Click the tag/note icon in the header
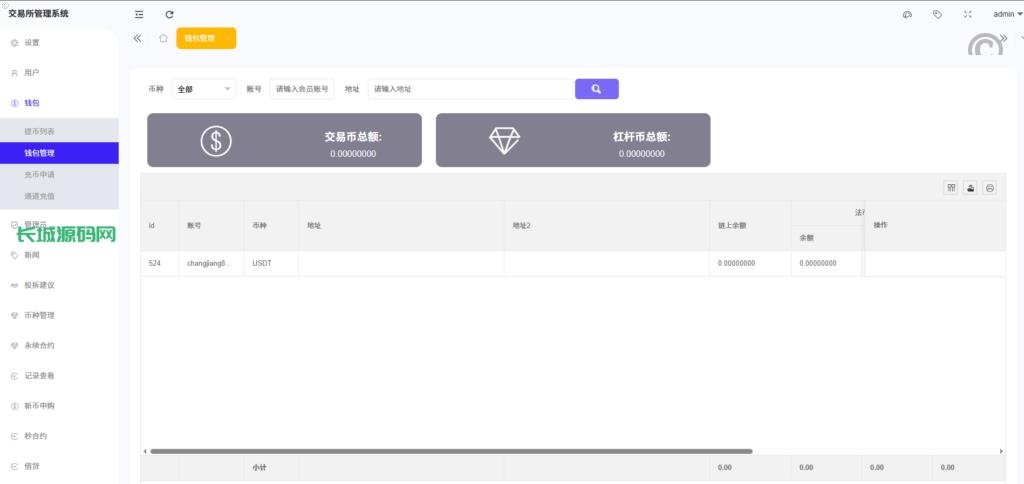 [937, 14]
